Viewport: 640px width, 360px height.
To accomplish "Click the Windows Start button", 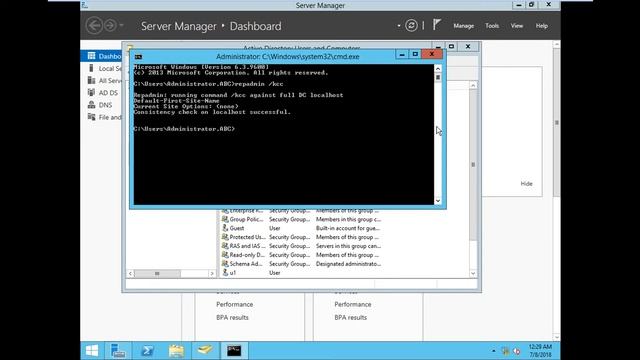I will pyautogui.click(x=92, y=351).
